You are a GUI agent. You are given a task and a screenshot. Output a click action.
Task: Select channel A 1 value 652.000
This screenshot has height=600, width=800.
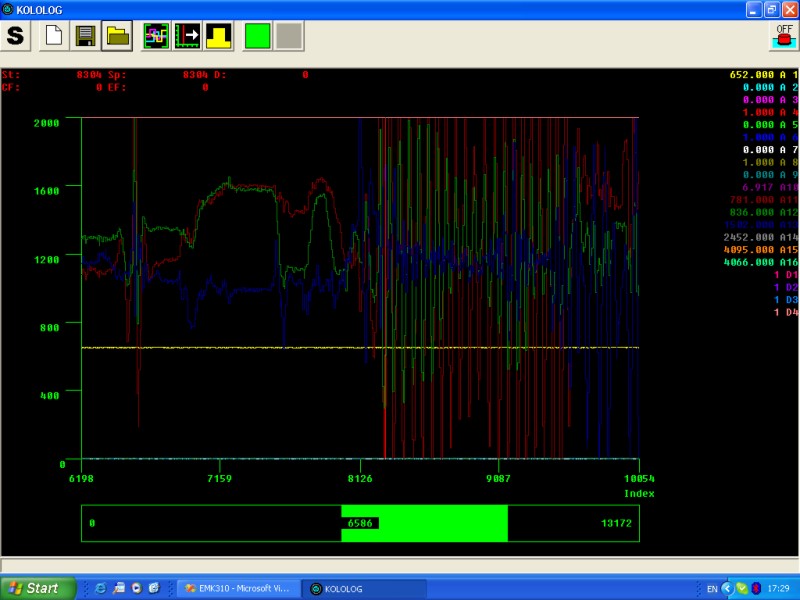click(x=763, y=74)
